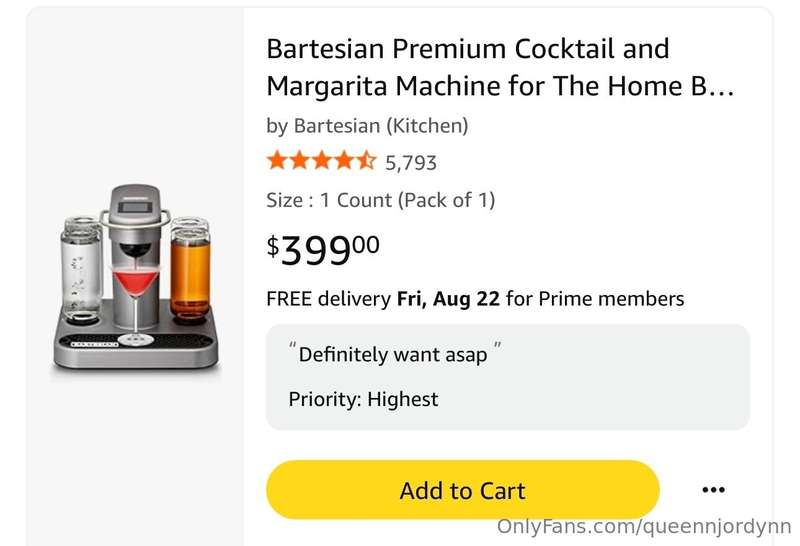Select the Size: 1 Count text
Viewport: 800px width, 546px height.
[x=381, y=200]
